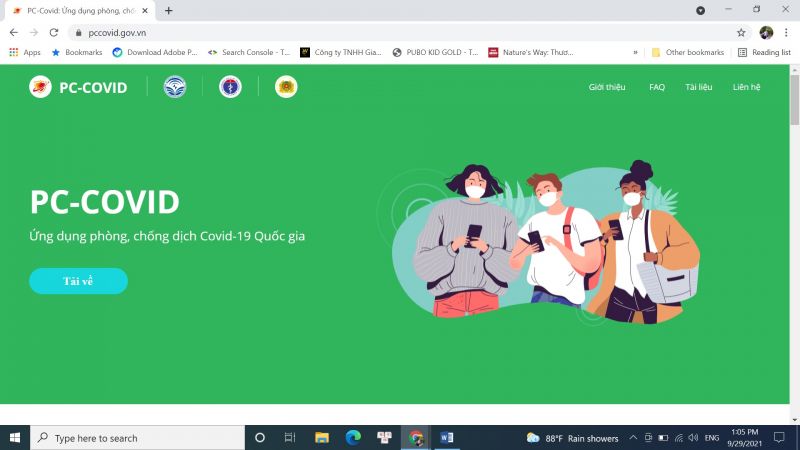The width and height of the screenshot is (800, 450).
Task: Reload the pccovid.gov.vn page
Action: tap(54, 33)
